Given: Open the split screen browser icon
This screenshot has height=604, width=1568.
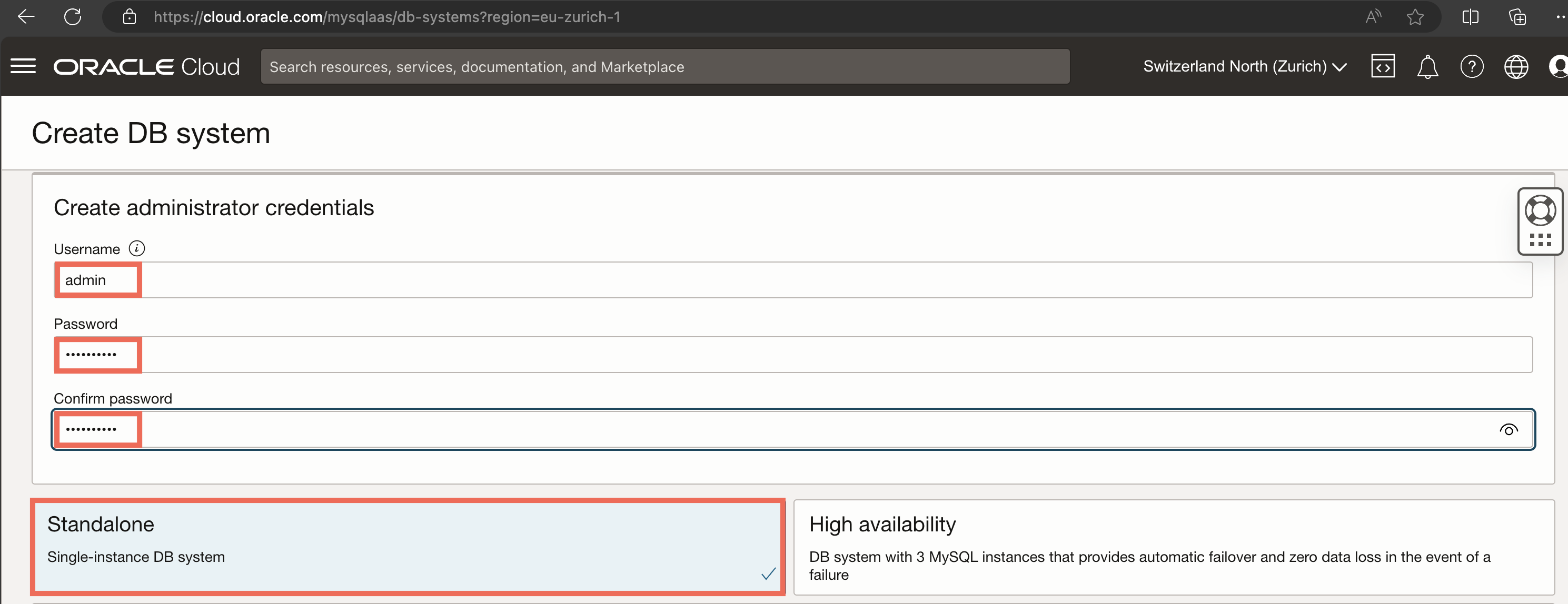Looking at the screenshot, I should pyautogui.click(x=1470, y=16).
